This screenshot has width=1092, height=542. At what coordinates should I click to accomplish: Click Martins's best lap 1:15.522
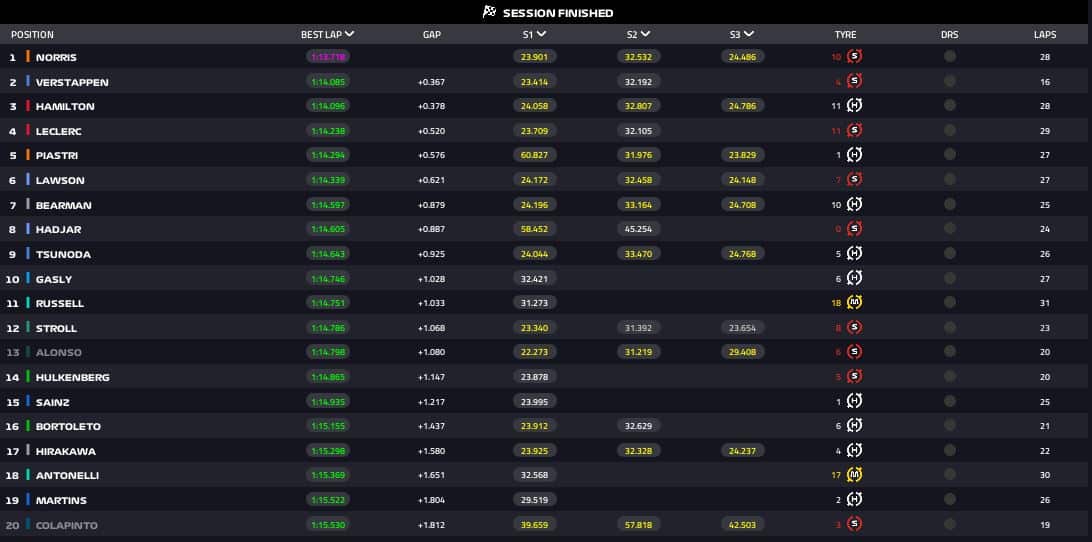click(327, 500)
